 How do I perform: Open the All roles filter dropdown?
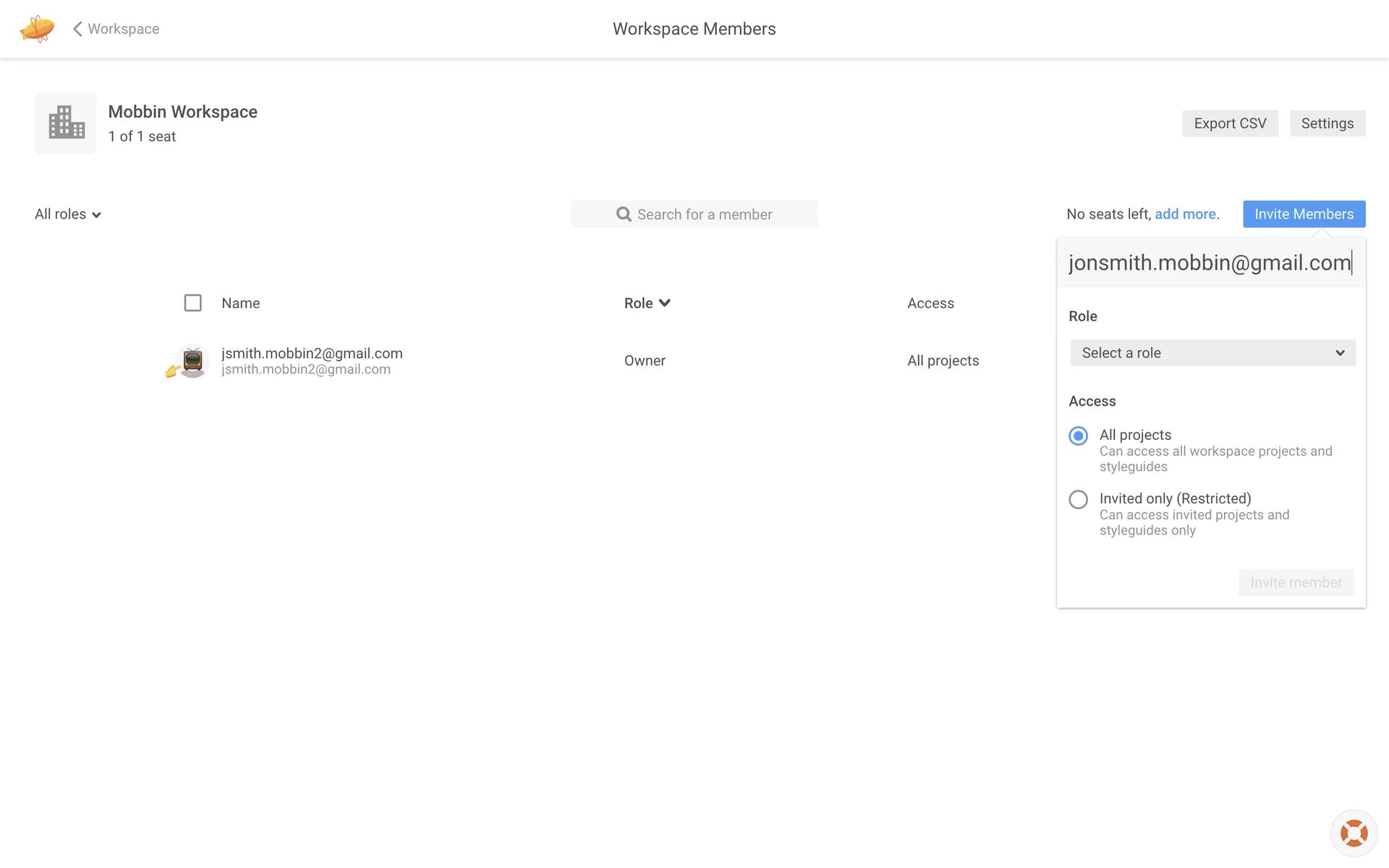[x=68, y=214]
